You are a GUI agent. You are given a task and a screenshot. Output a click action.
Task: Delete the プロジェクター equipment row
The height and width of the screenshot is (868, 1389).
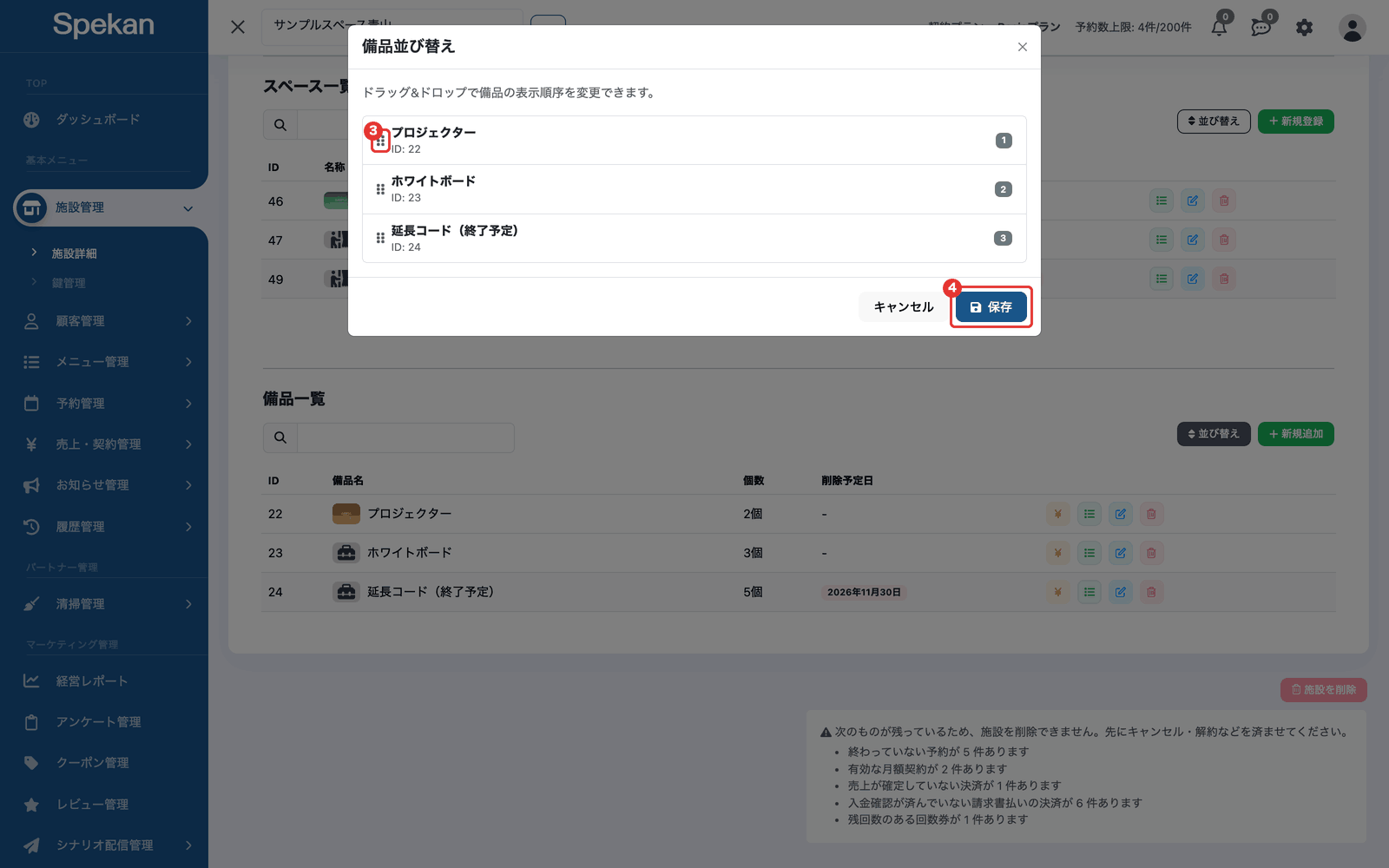[x=1151, y=514]
